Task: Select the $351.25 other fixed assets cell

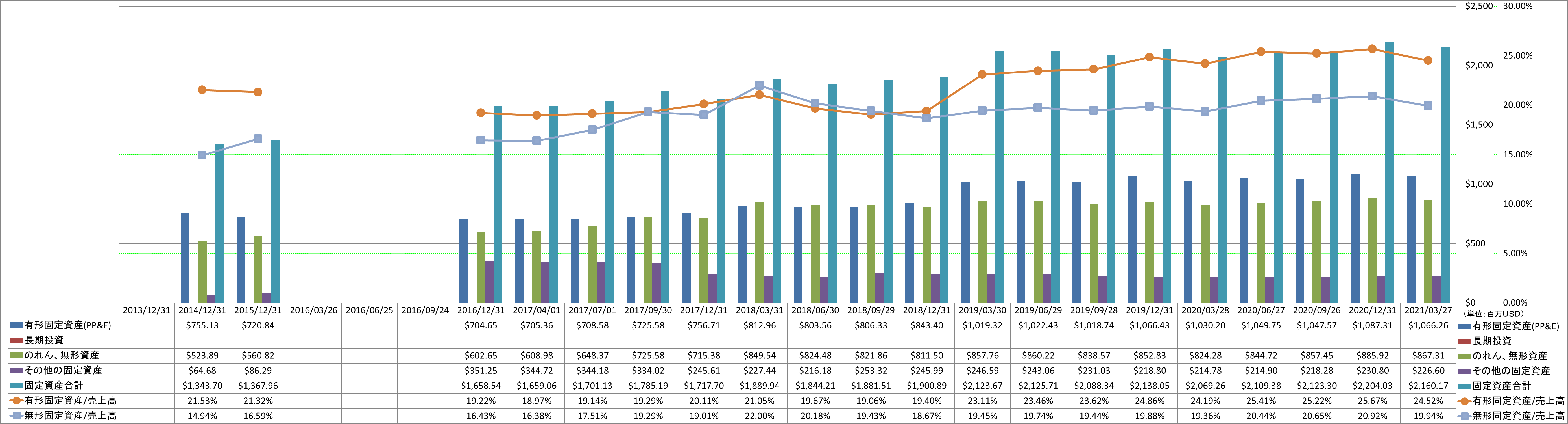Action: point(481,370)
